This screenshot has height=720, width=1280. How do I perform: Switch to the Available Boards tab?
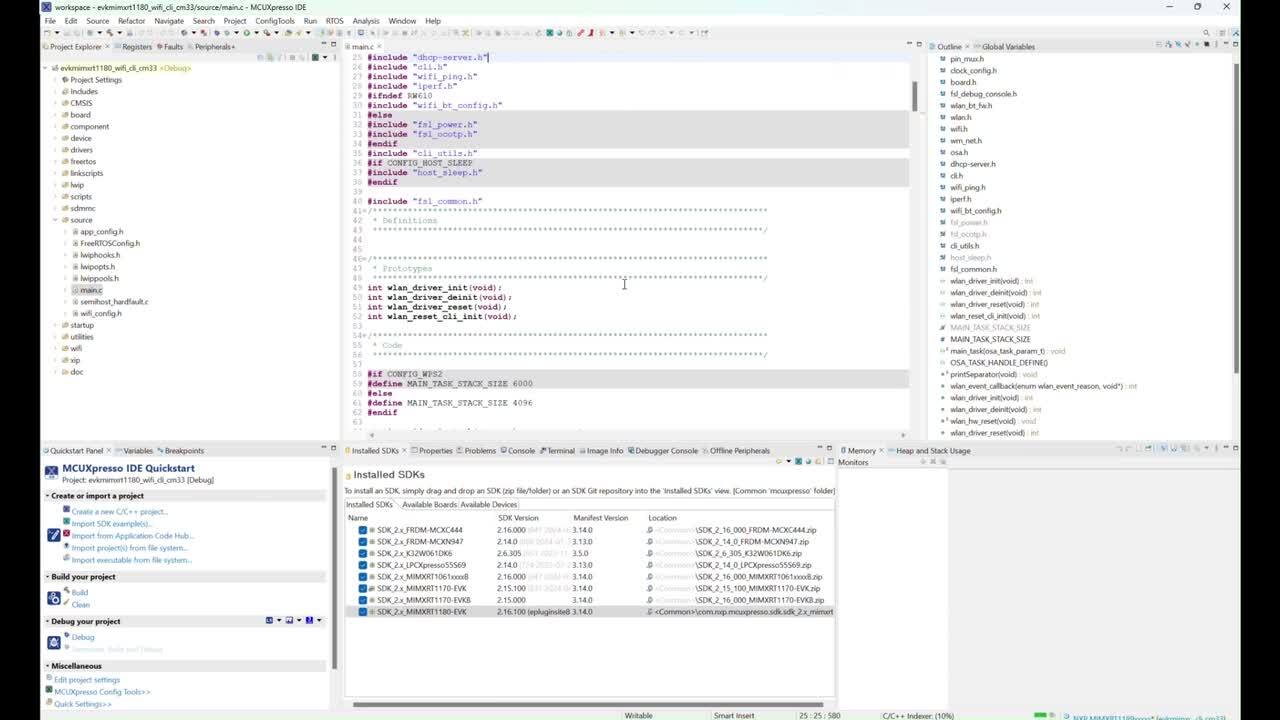428,504
